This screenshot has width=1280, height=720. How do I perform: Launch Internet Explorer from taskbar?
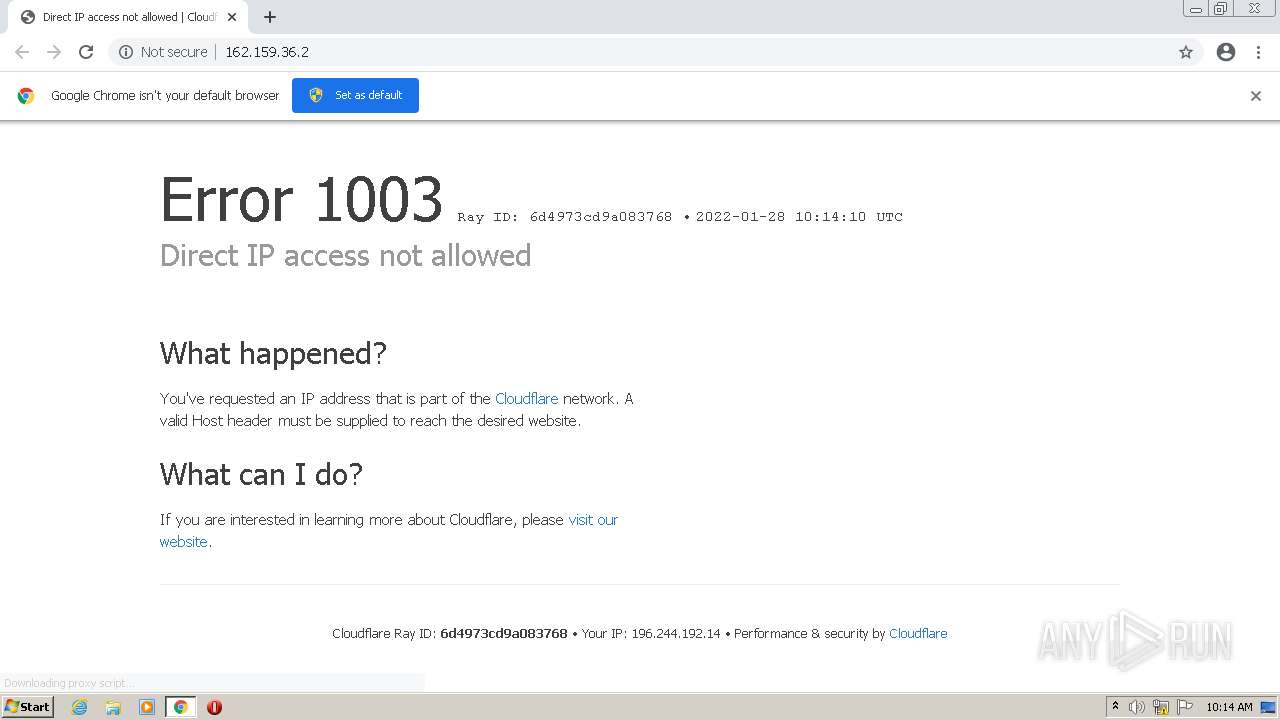coord(79,707)
